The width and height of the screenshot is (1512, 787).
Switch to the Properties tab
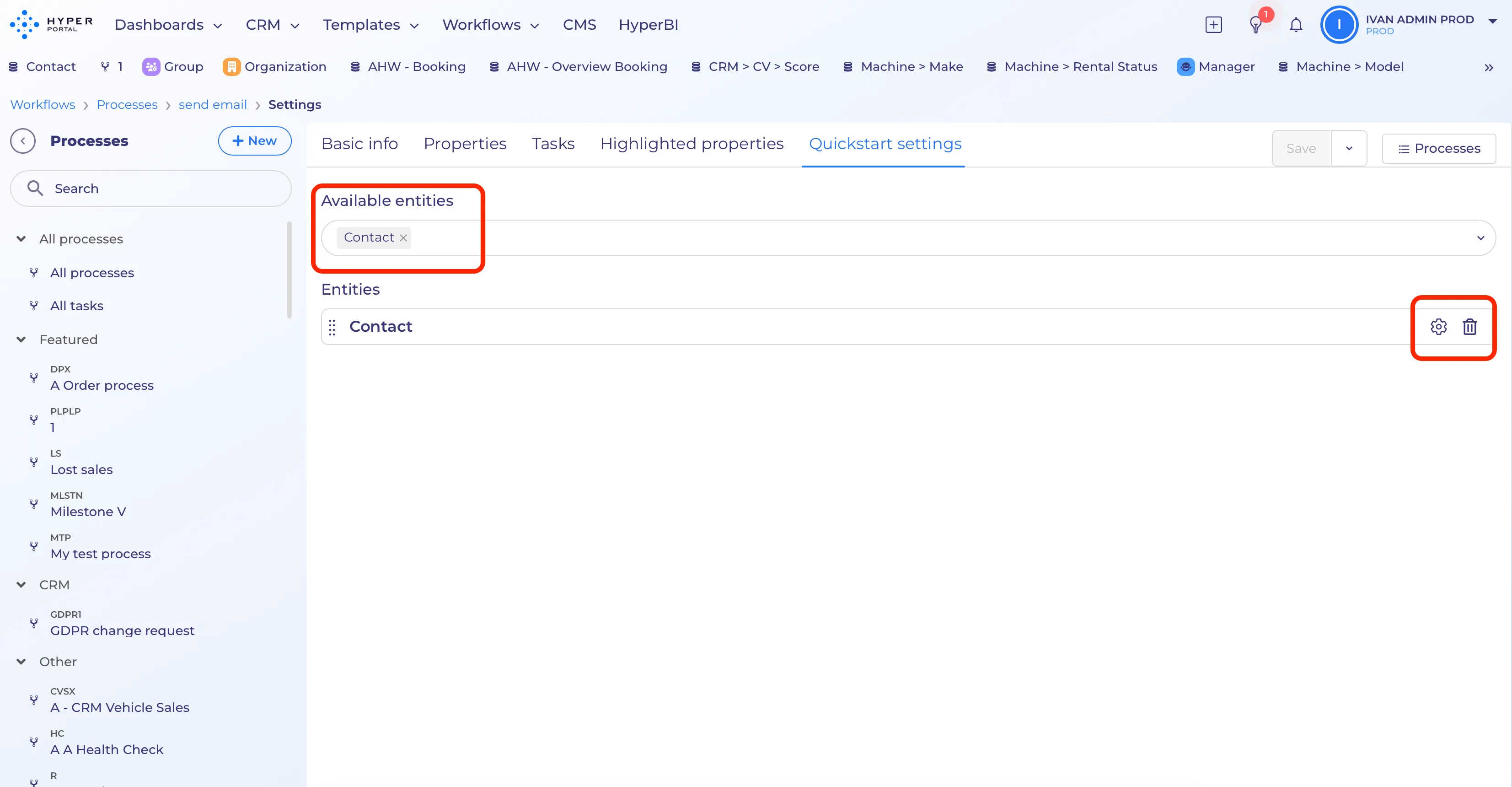(465, 144)
